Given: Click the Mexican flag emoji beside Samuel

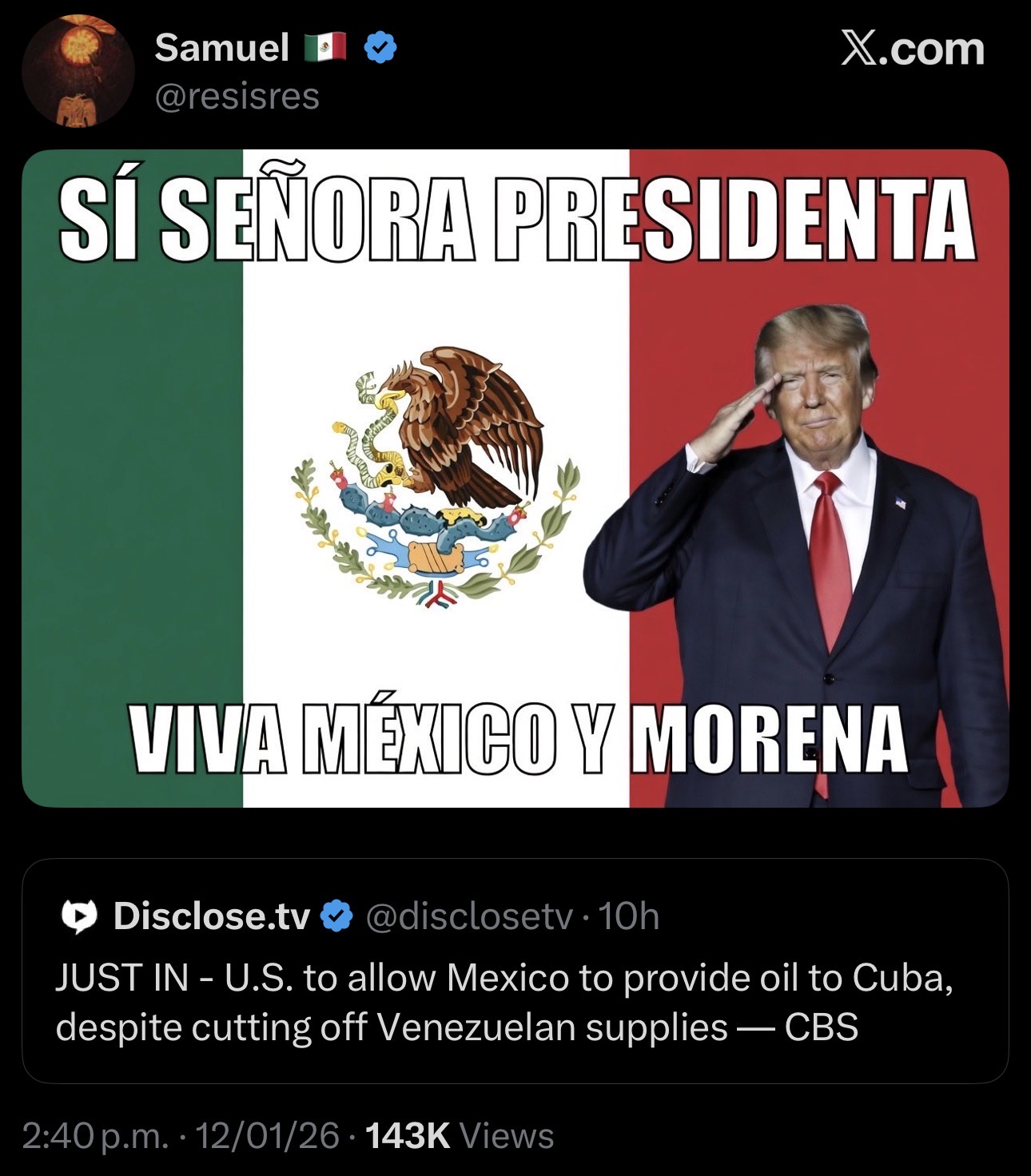Looking at the screenshot, I should (325, 49).
